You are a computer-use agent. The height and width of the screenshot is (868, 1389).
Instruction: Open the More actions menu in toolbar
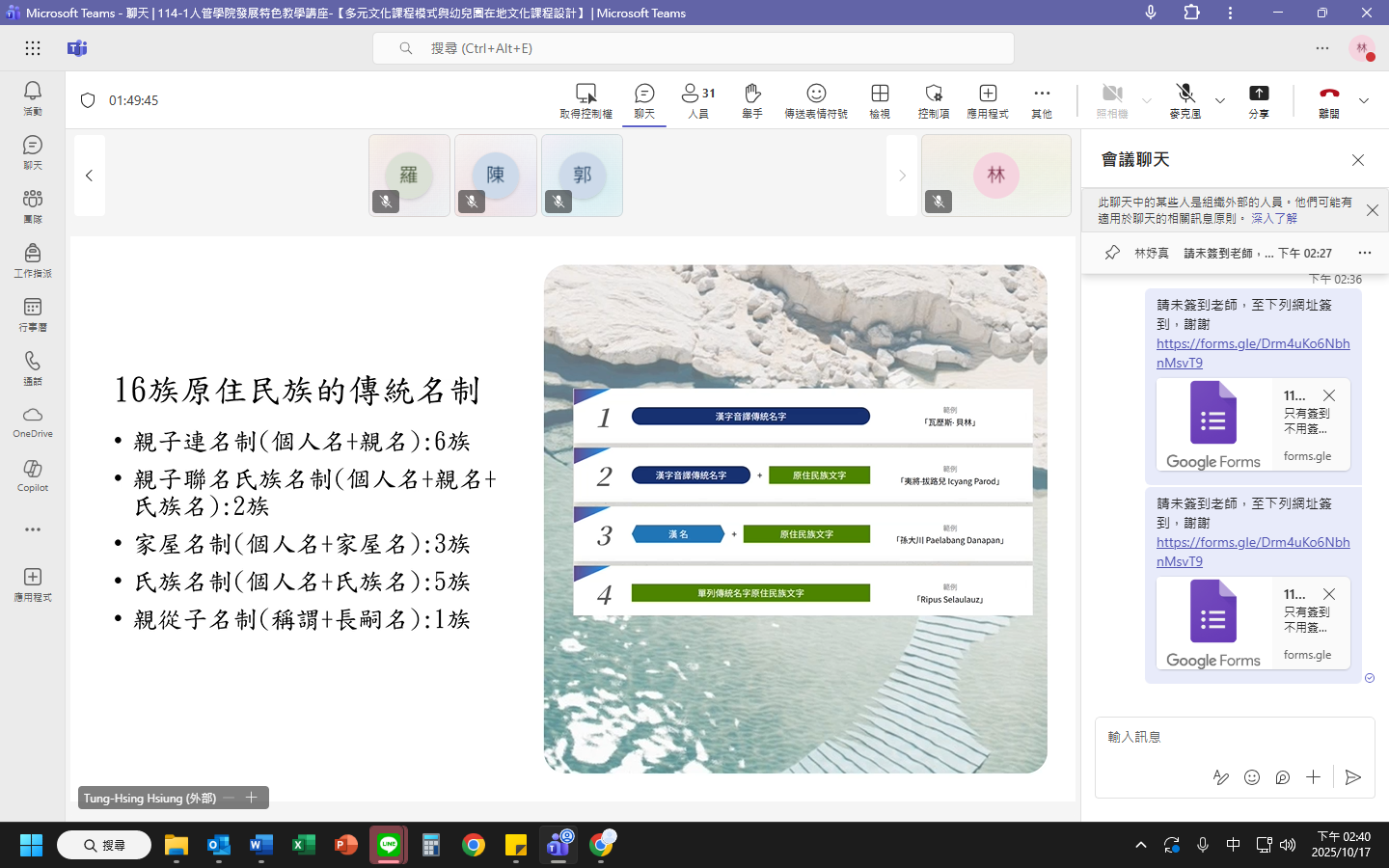pos(1042,100)
